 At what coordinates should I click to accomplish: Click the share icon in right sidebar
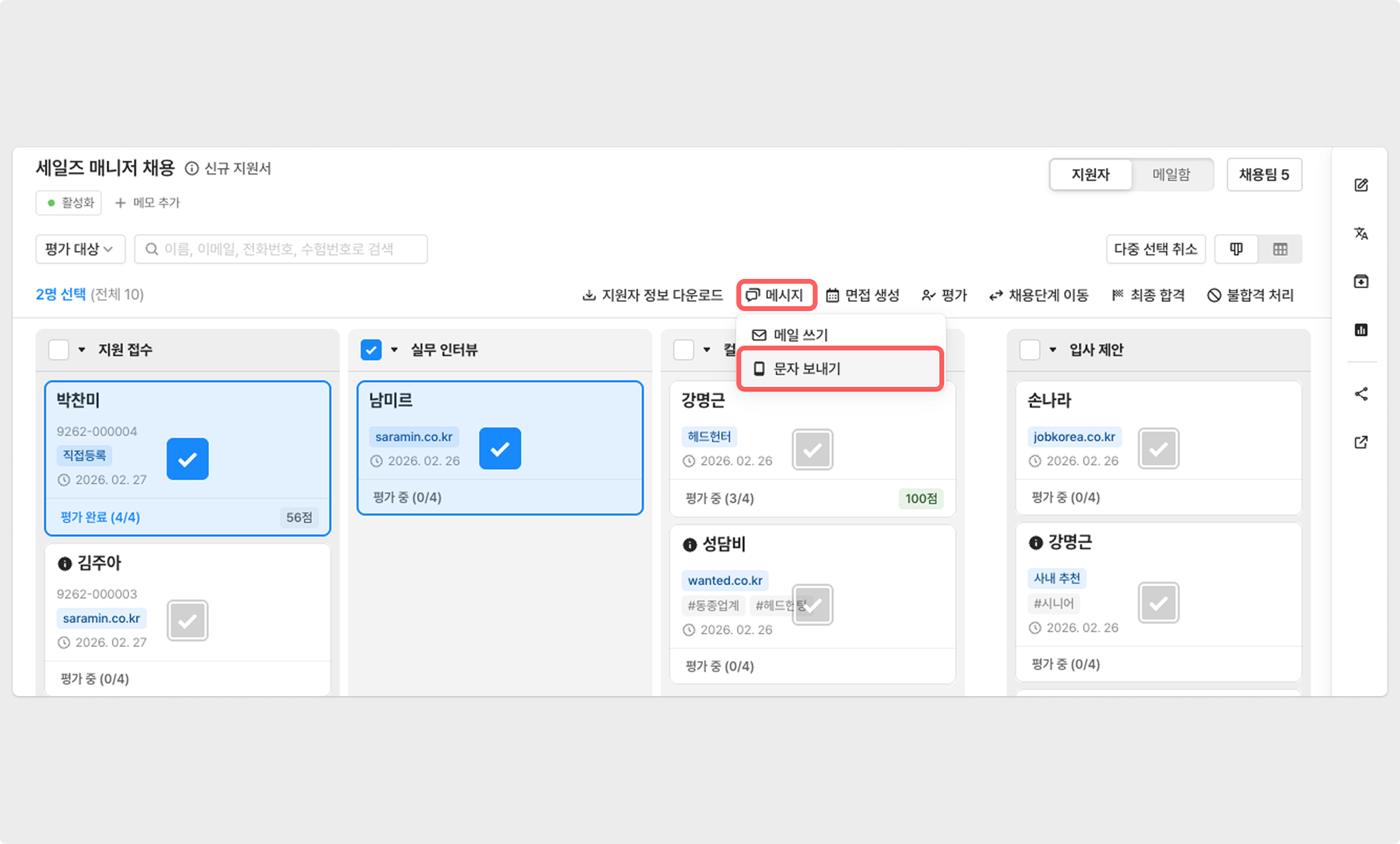[x=1361, y=394]
